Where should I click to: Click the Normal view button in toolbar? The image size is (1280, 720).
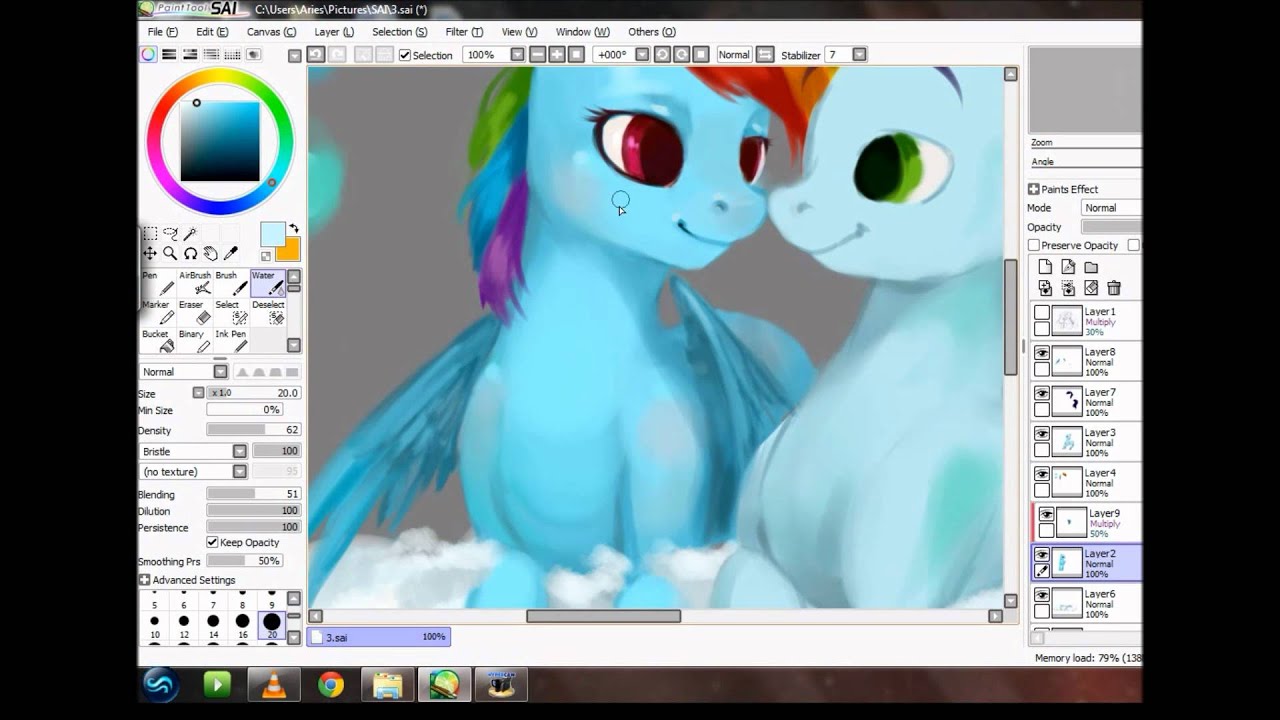(x=734, y=55)
